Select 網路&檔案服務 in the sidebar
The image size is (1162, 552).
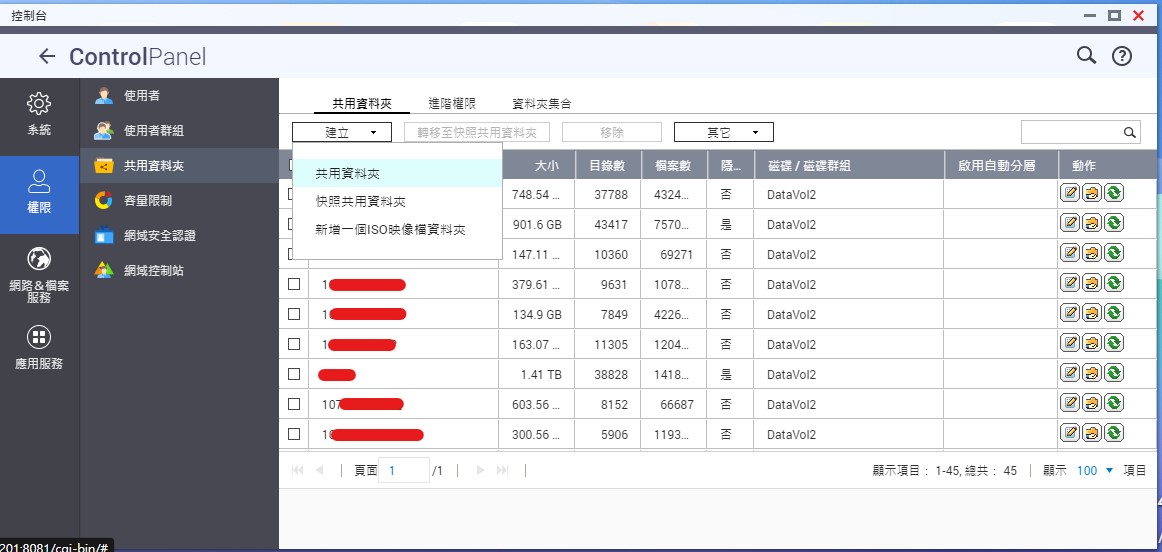coord(39,275)
